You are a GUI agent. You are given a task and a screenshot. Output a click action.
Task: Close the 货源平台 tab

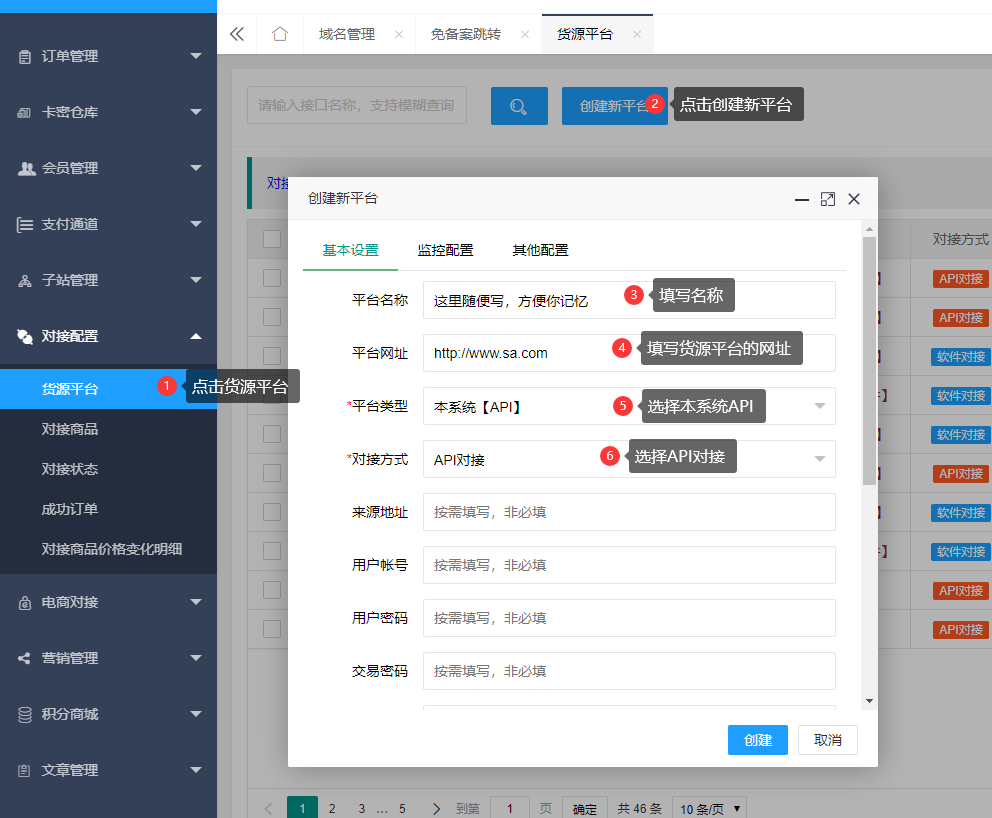(x=636, y=34)
